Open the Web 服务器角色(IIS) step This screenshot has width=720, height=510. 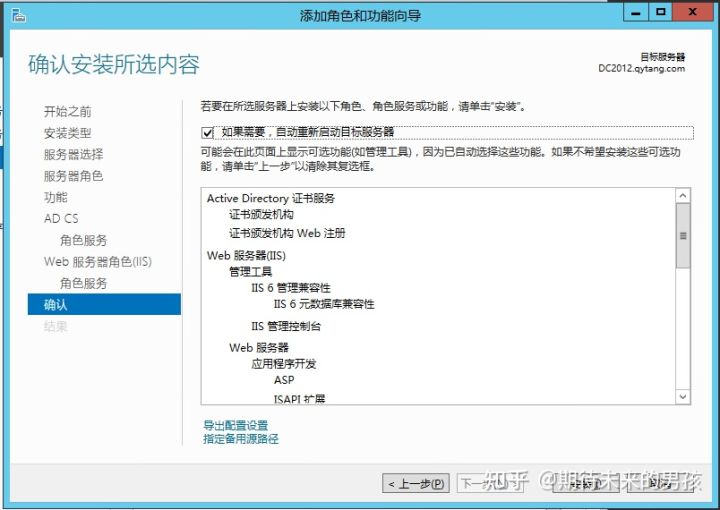(98, 262)
